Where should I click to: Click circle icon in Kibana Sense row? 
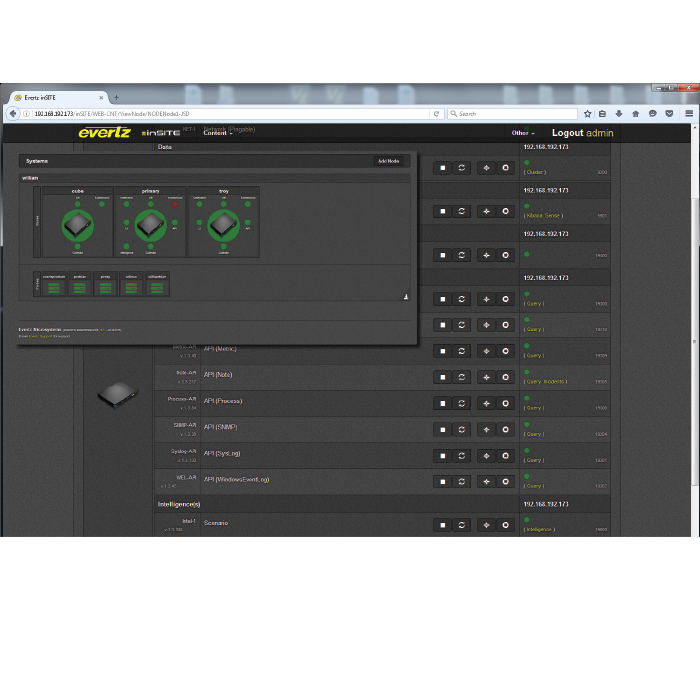[505, 211]
